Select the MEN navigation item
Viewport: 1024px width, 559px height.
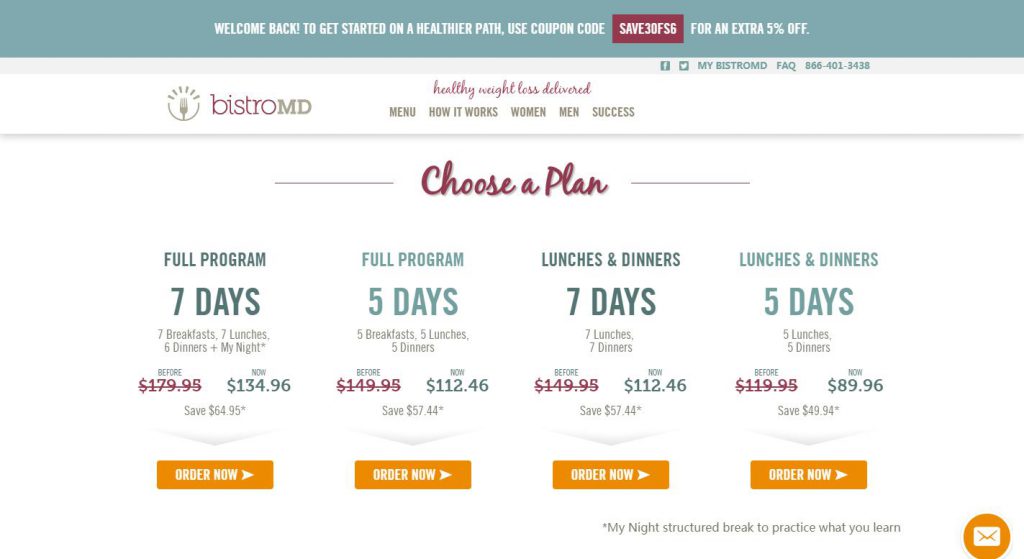pyautogui.click(x=569, y=112)
